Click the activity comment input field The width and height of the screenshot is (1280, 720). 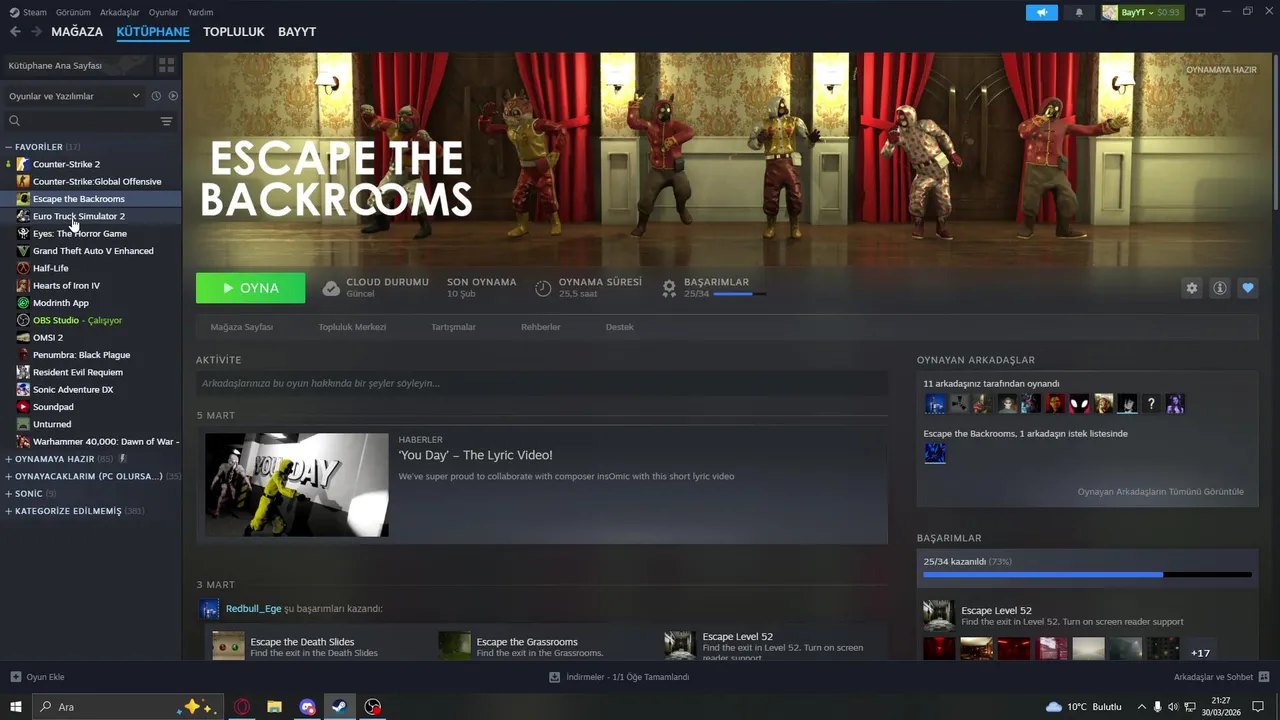pyautogui.click(x=541, y=383)
